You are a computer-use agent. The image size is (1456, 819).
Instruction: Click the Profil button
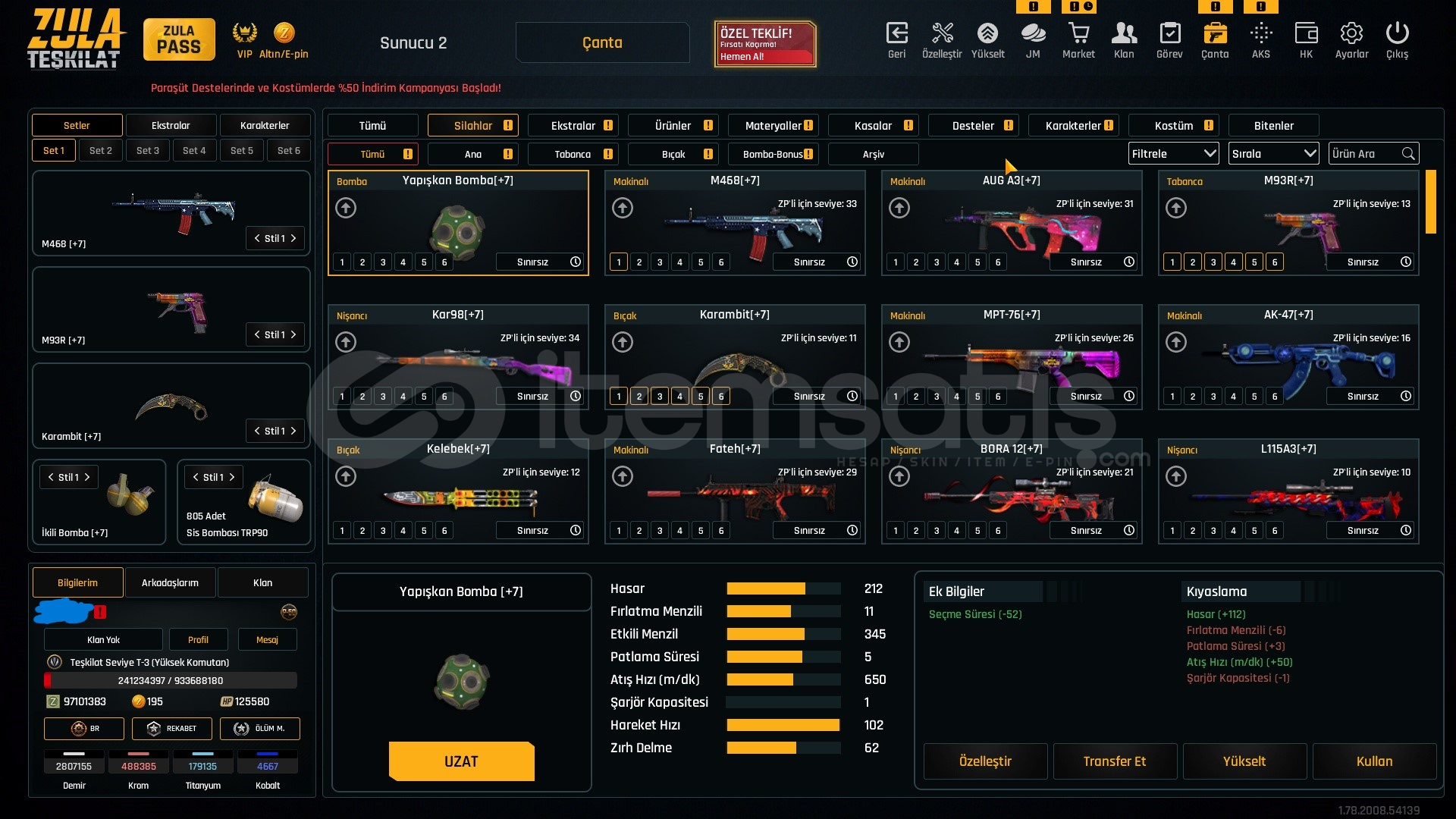[x=198, y=639]
